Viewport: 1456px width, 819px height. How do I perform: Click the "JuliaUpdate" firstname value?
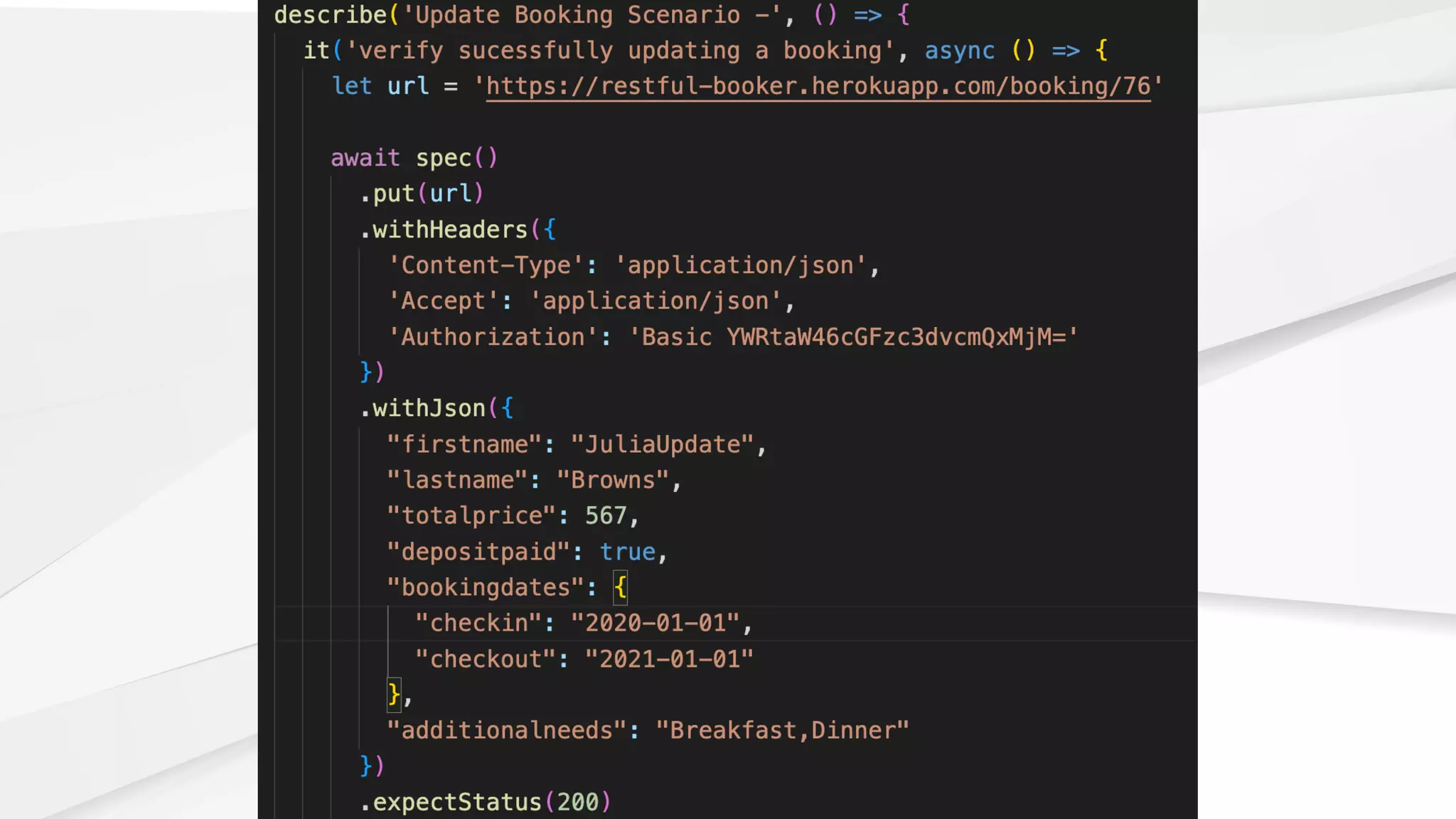click(662, 444)
